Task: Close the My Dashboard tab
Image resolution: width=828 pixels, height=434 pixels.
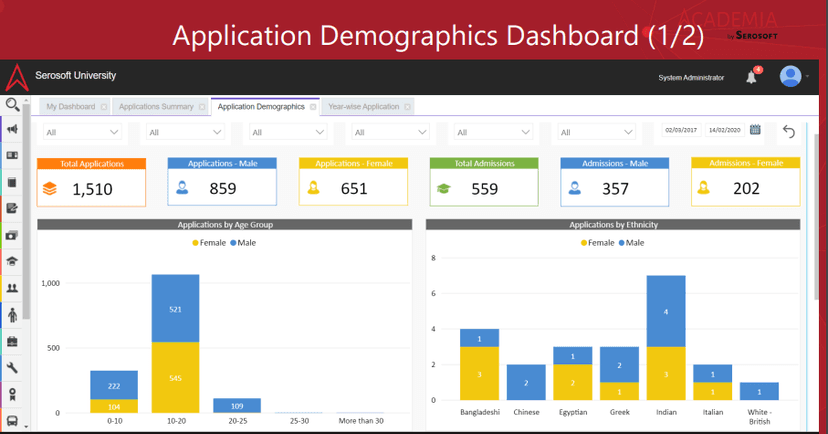Action: point(103,106)
